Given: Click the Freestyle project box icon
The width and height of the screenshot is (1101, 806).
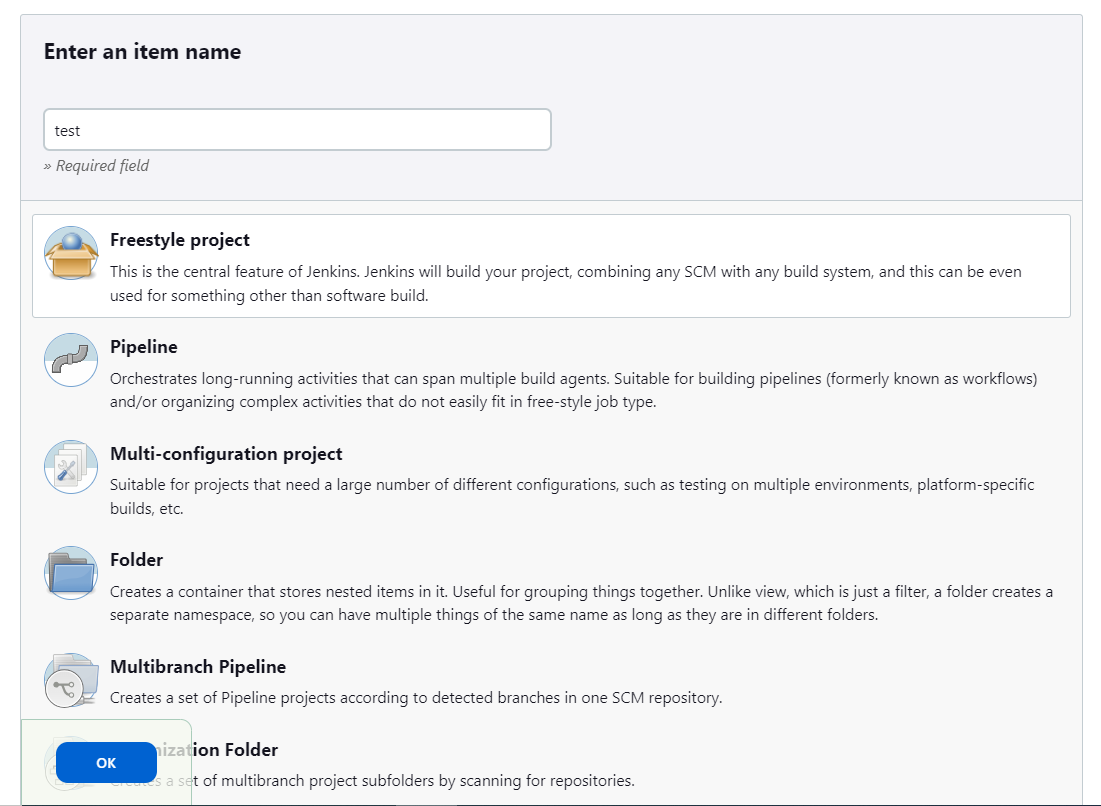Looking at the screenshot, I should 71,254.
